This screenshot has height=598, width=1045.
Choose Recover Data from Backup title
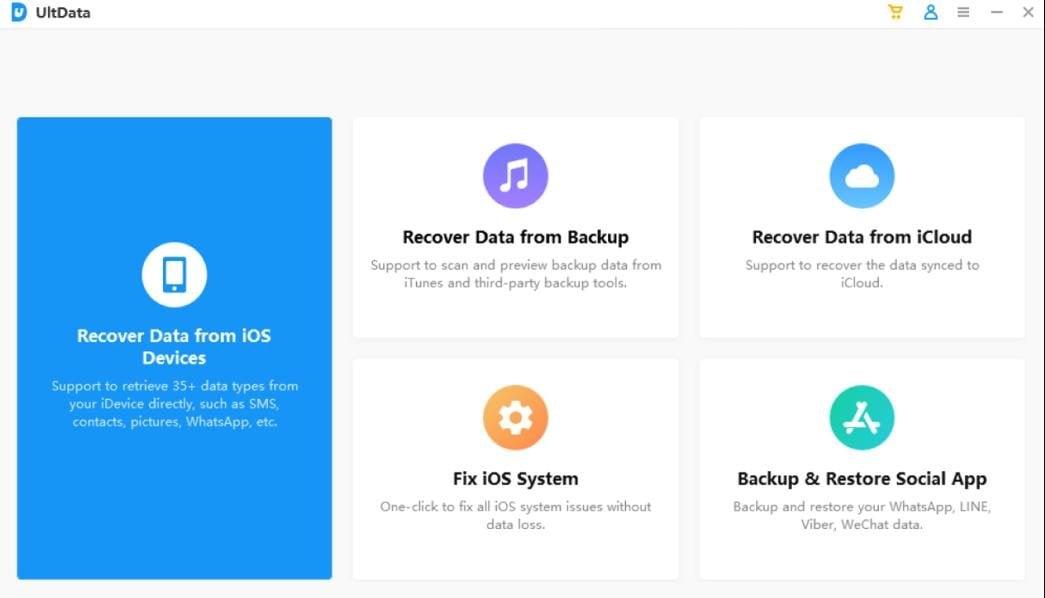515,237
